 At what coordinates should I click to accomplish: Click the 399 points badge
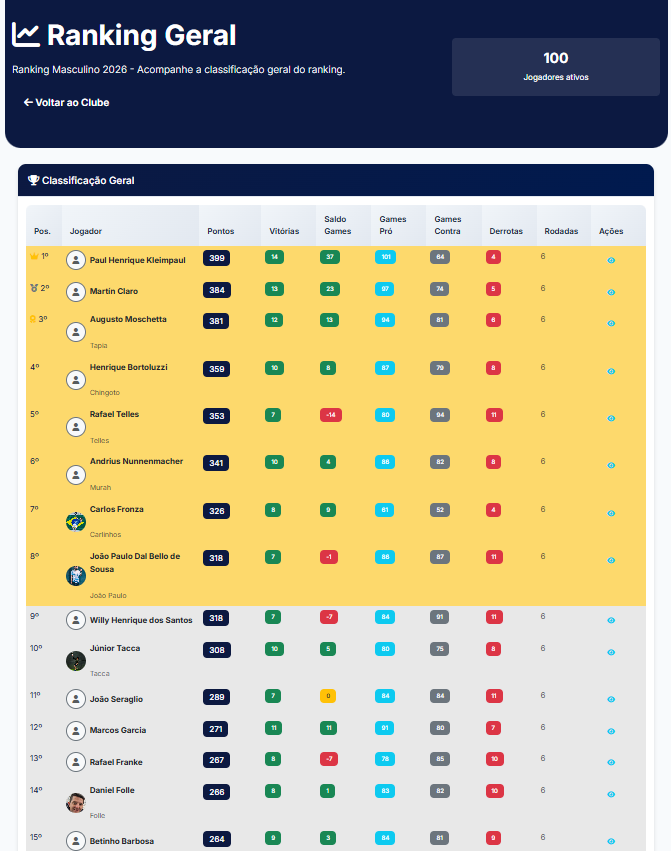(x=217, y=258)
